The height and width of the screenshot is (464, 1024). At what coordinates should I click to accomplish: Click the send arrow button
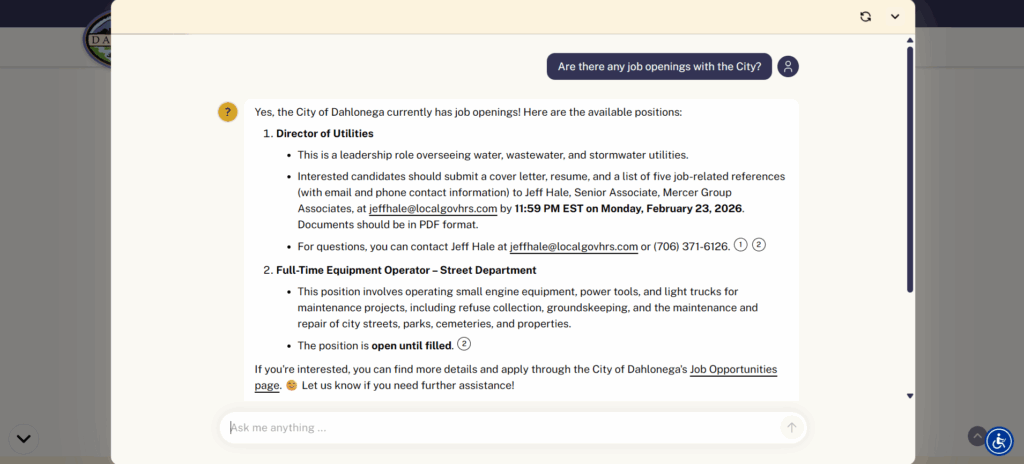(792, 427)
